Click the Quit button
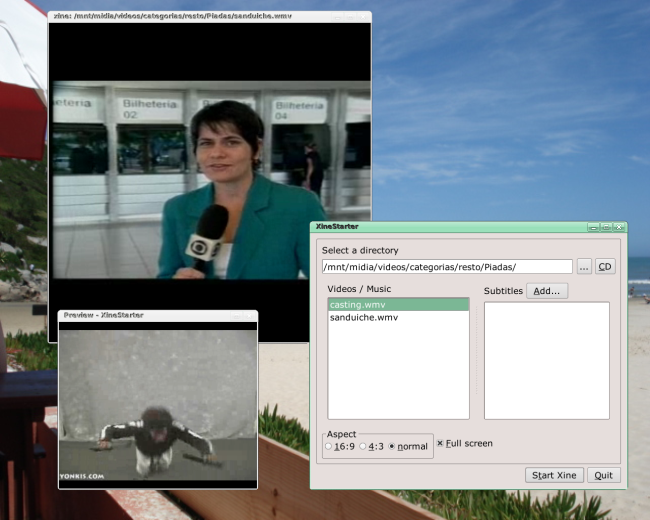Image resolution: width=650 pixels, height=520 pixels. click(604, 475)
